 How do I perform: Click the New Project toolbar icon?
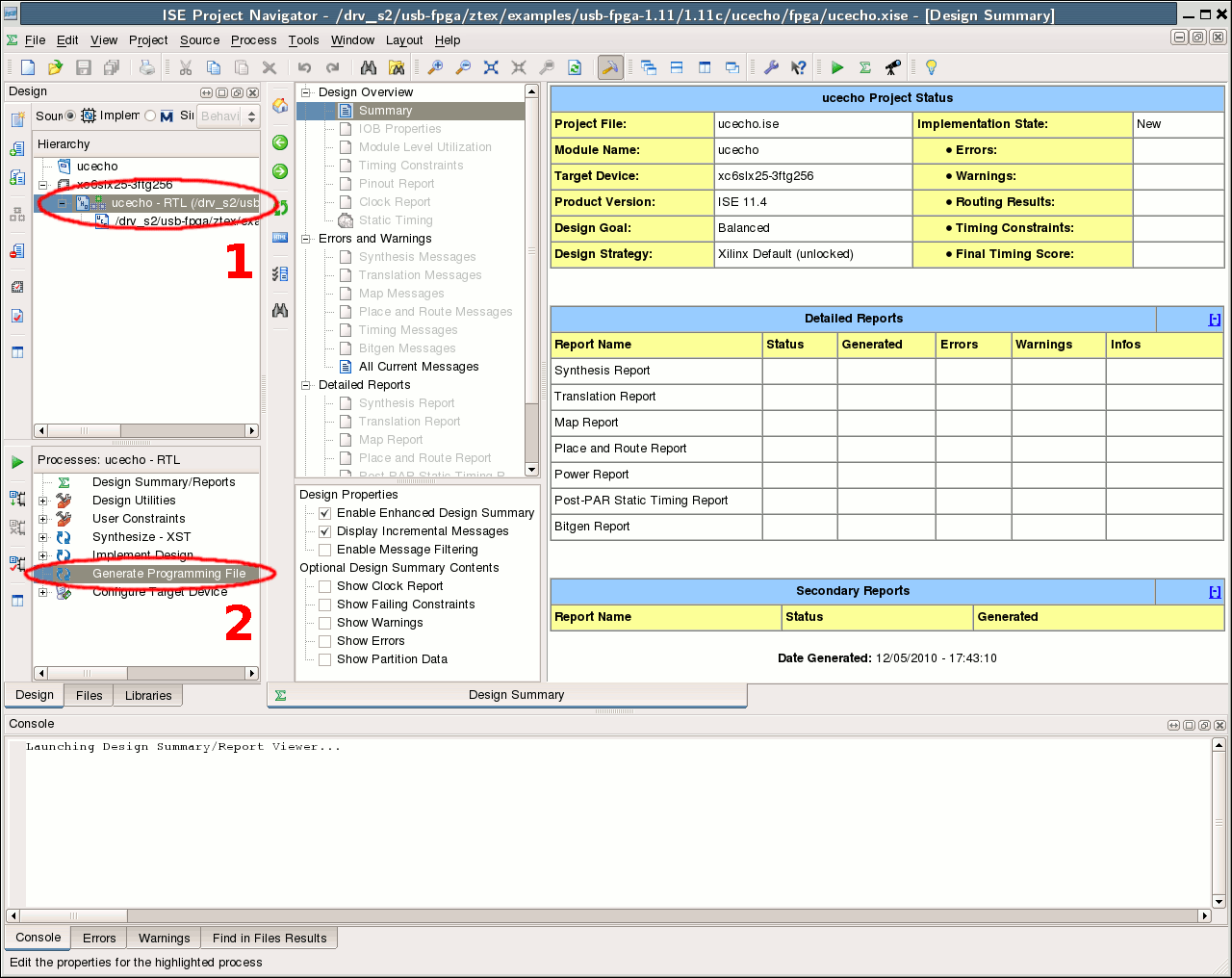point(28,67)
